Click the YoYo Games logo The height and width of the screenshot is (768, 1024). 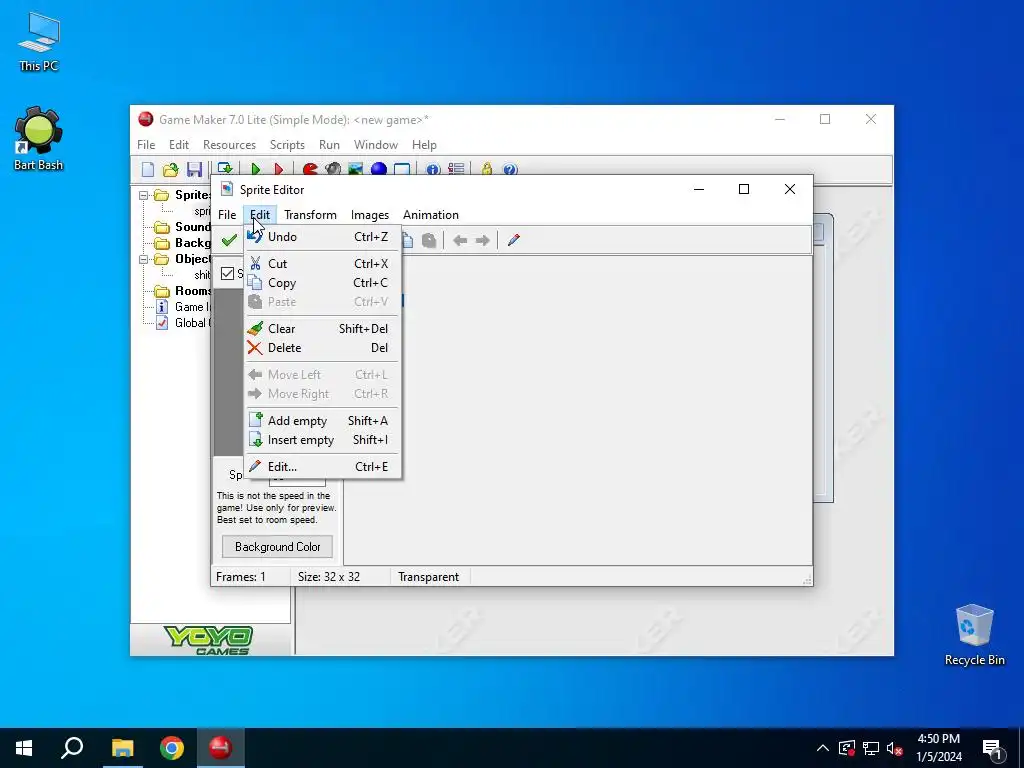[x=208, y=640]
